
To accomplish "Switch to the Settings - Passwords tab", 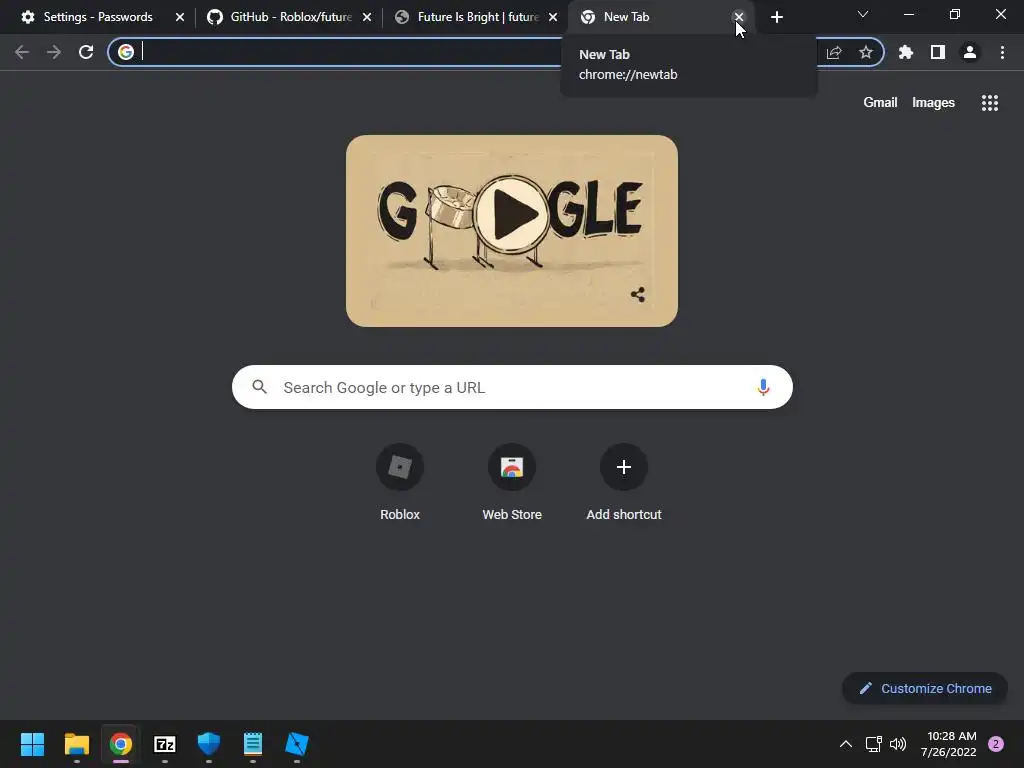I will [98, 17].
